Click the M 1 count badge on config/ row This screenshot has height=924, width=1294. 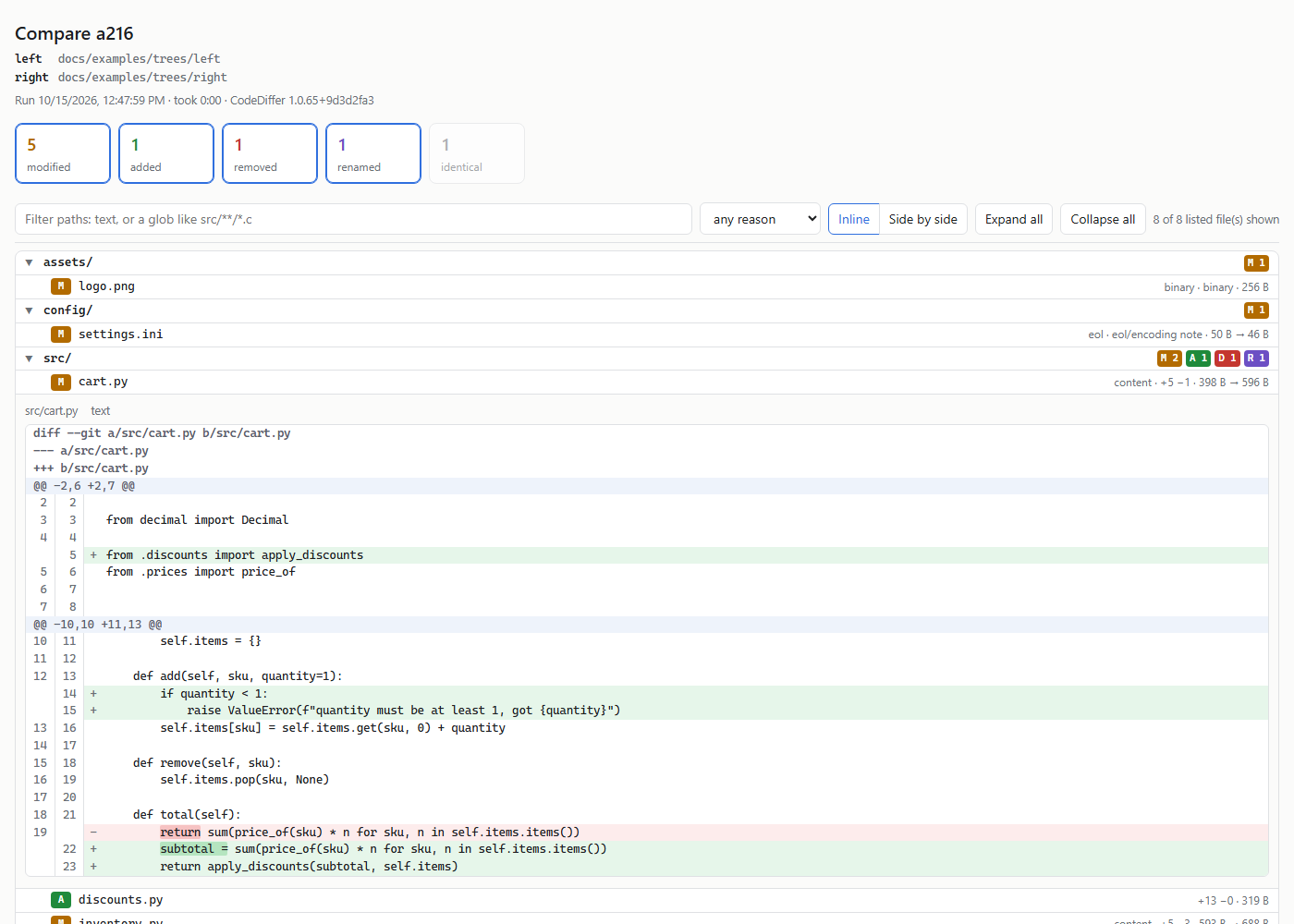pos(1256,310)
